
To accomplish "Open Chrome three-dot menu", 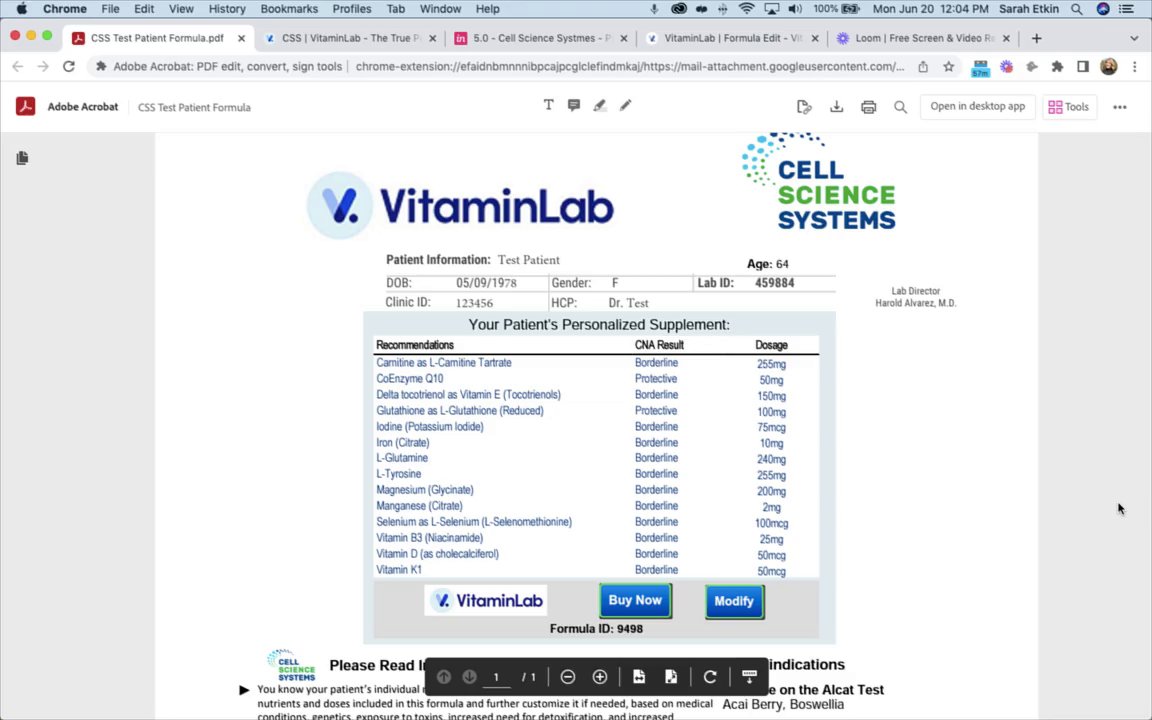I will [1134, 67].
